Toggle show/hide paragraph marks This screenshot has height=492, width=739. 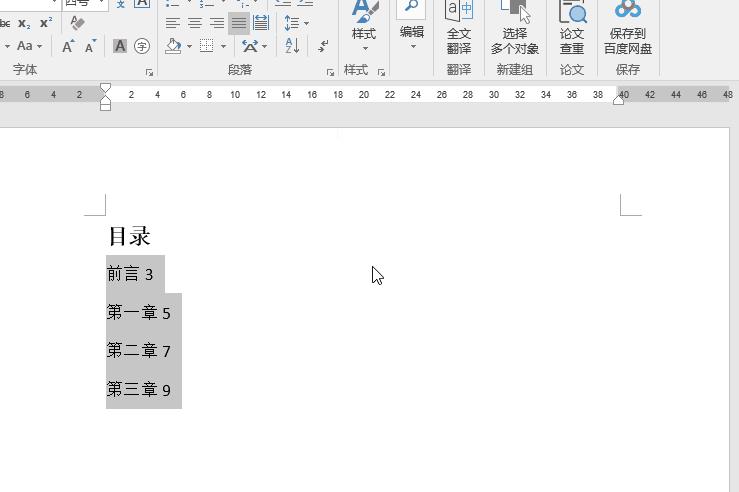323,46
